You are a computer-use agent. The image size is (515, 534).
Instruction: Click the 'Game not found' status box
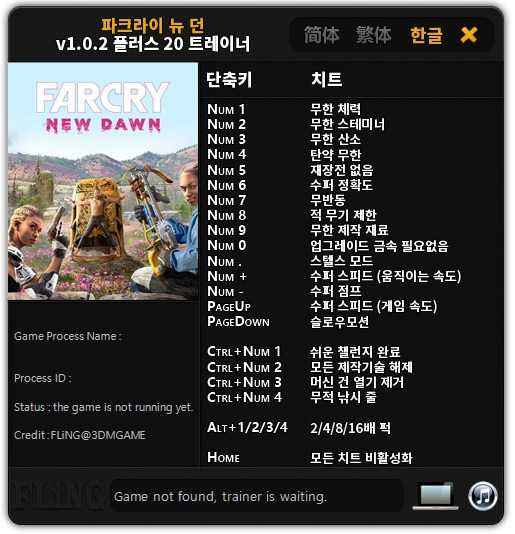pyautogui.click(x=258, y=498)
